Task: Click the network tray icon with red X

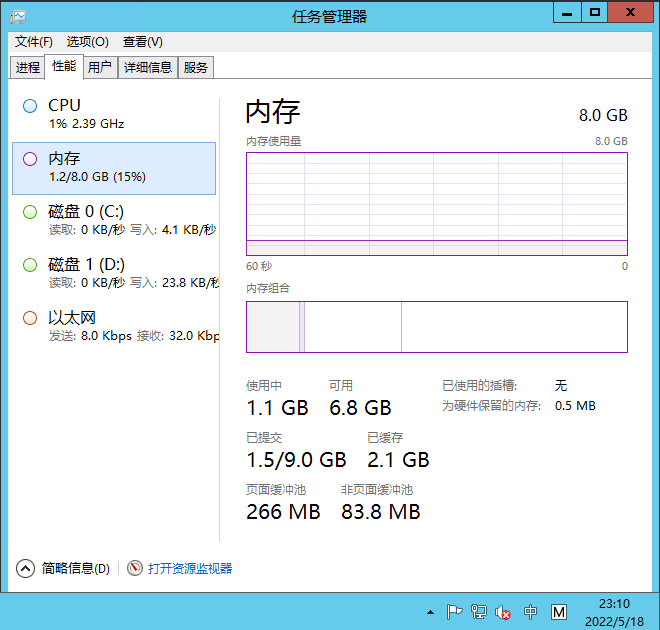Action: tap(504, 612)
